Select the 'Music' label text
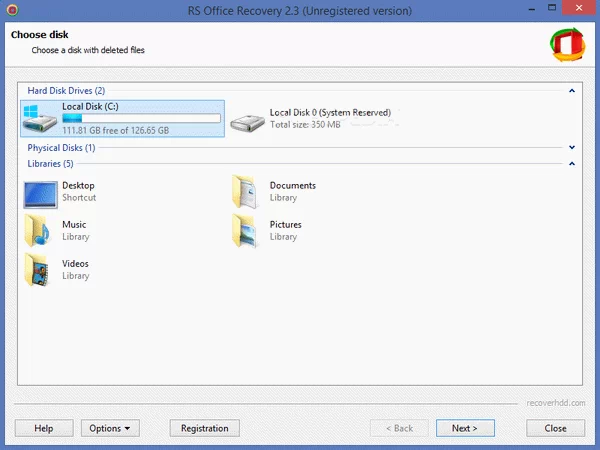600x450 pixels. (74, 225)
